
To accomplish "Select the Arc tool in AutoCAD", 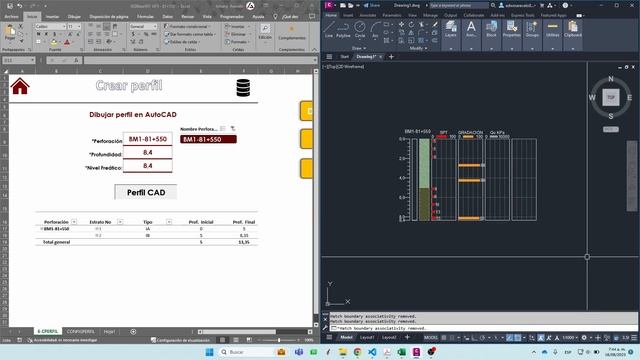I will 375,30.
